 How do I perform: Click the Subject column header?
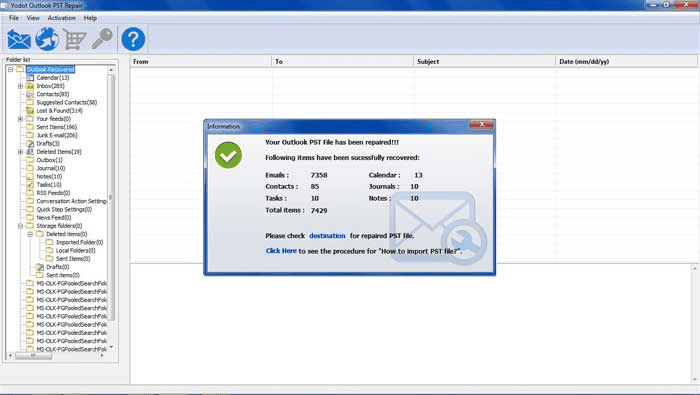(484, 62)
